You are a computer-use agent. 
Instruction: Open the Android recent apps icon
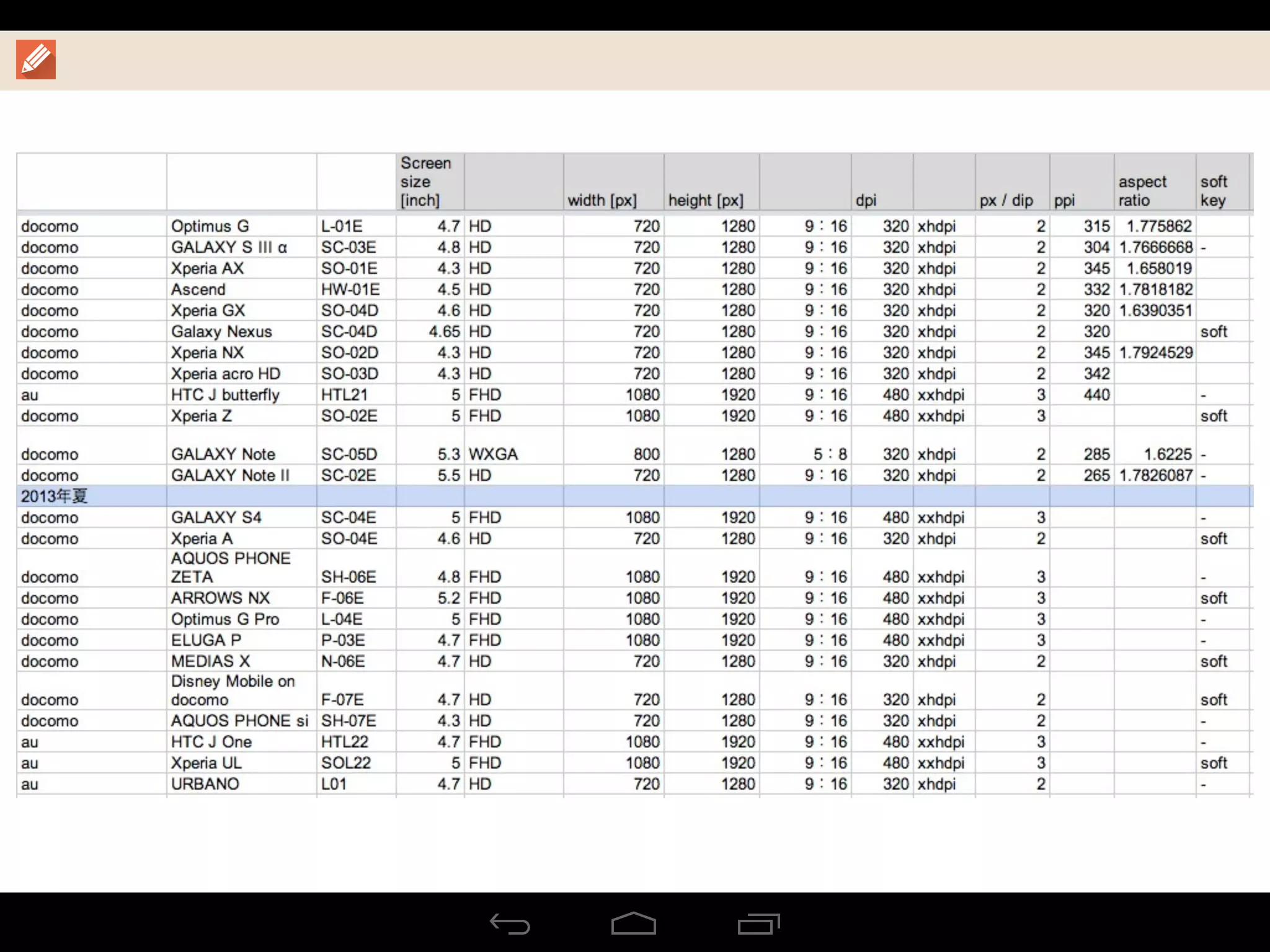758,923
